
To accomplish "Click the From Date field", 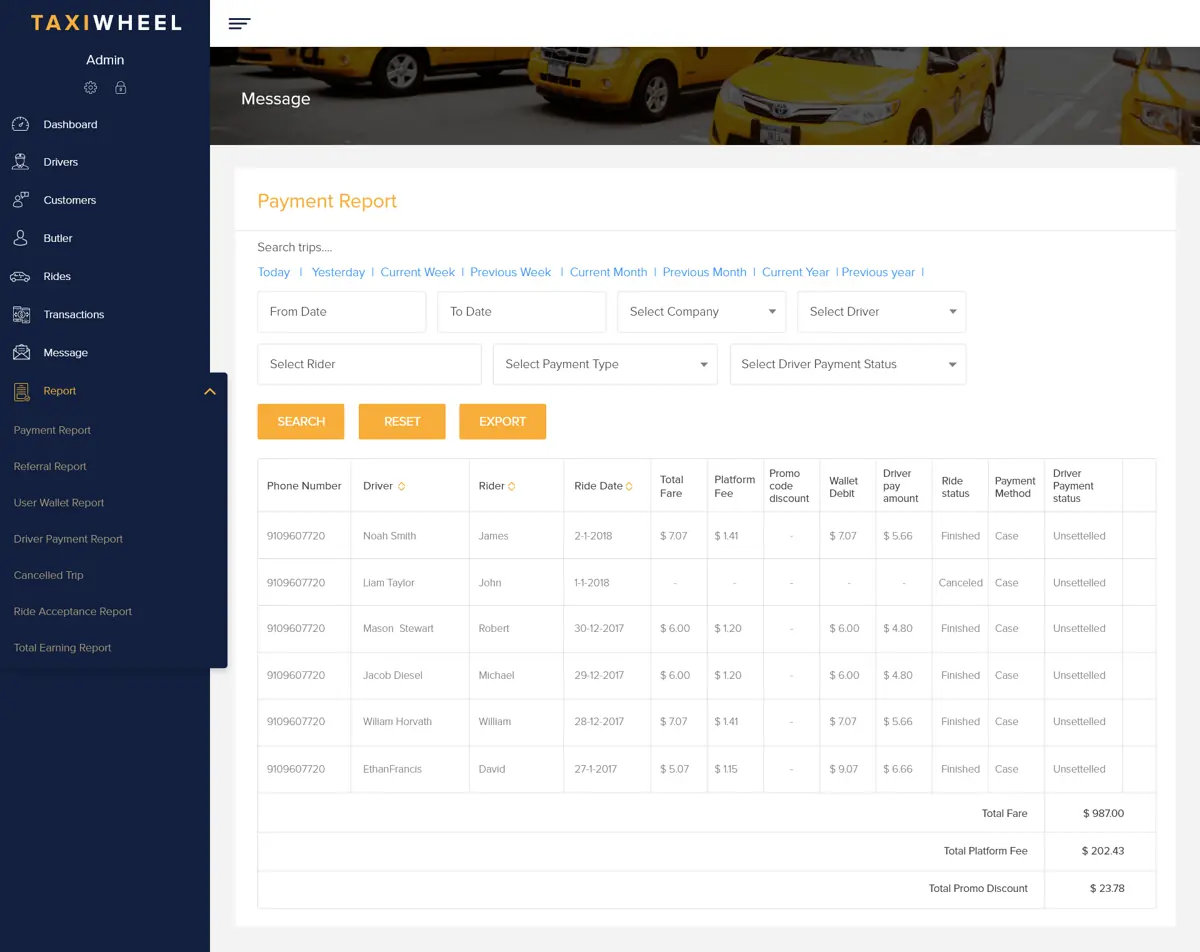I will point(342,312).
